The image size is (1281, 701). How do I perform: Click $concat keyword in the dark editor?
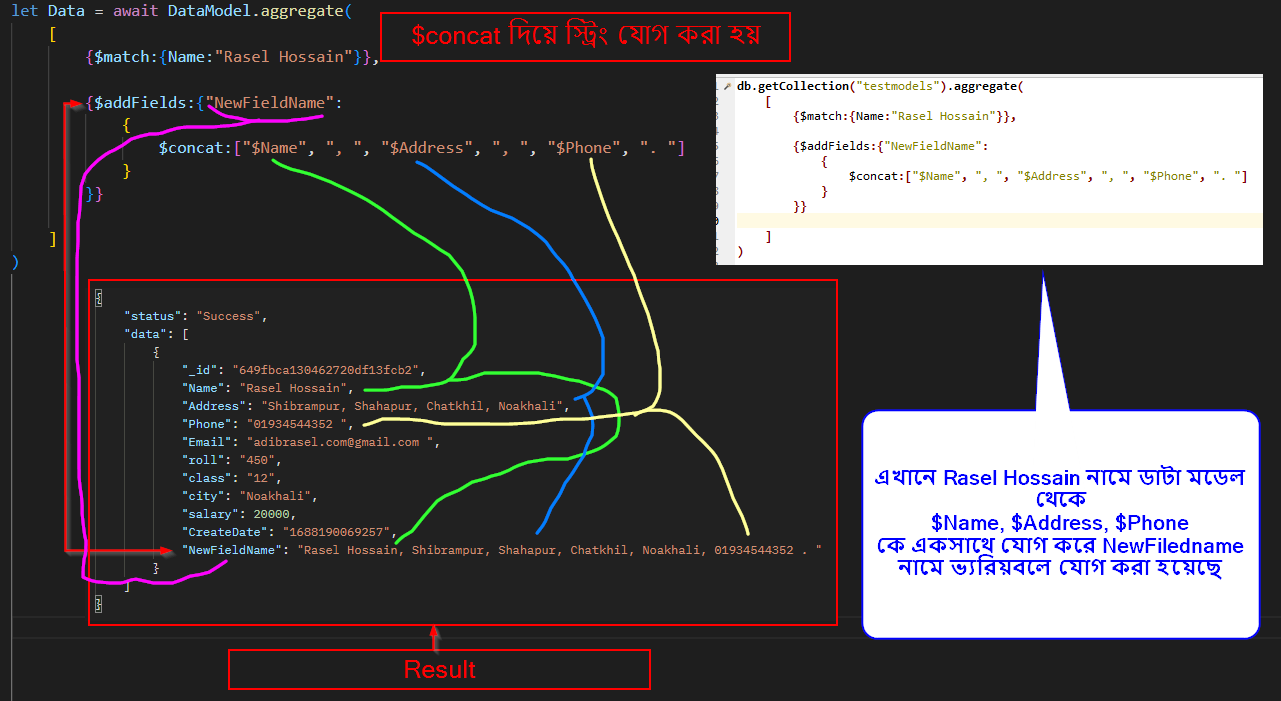coord(191,148)
